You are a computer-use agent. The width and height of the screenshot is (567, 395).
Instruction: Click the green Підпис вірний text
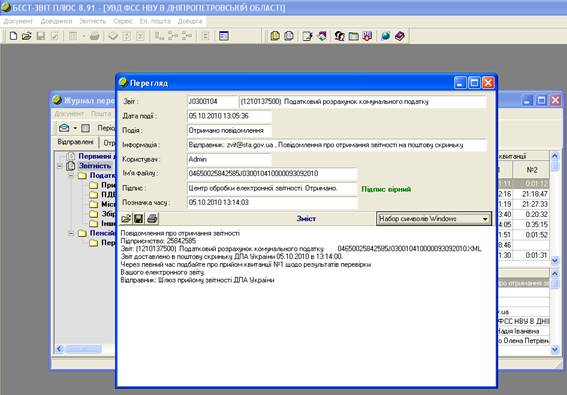(386, 189)
